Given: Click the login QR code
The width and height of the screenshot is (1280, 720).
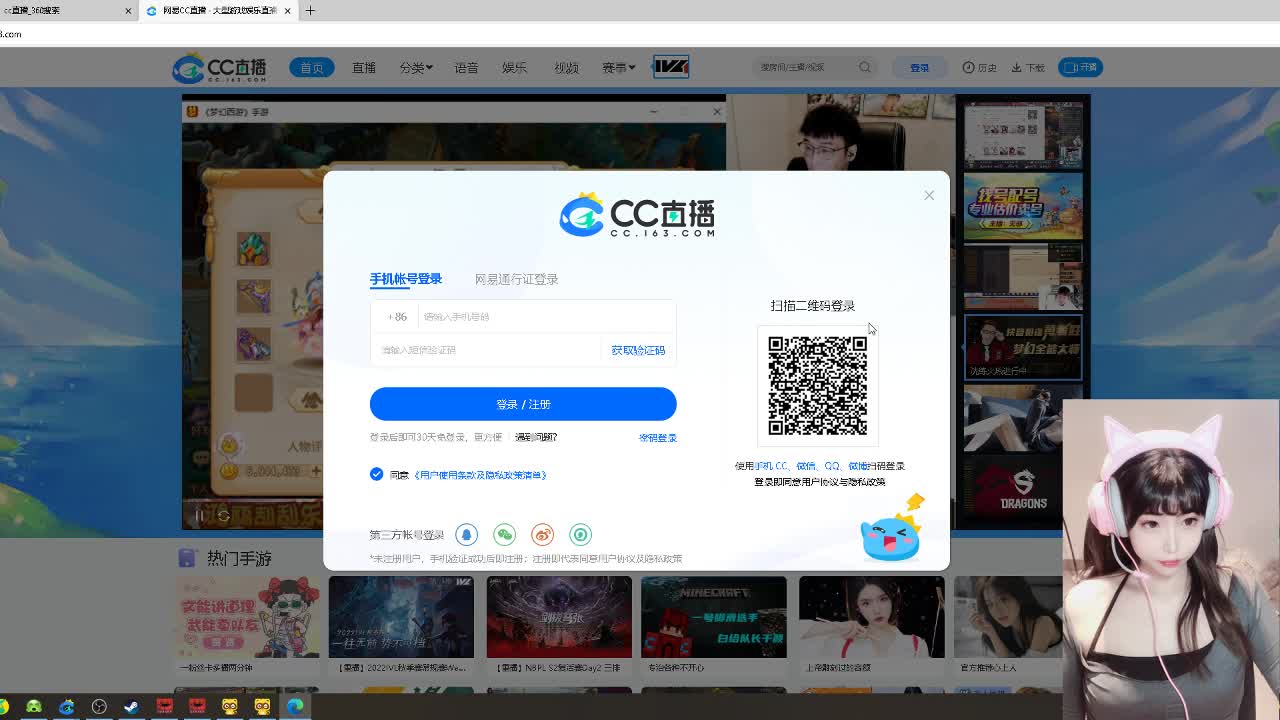Looking at the screenshot, I should pyautogui.click(x=817, y=386).
